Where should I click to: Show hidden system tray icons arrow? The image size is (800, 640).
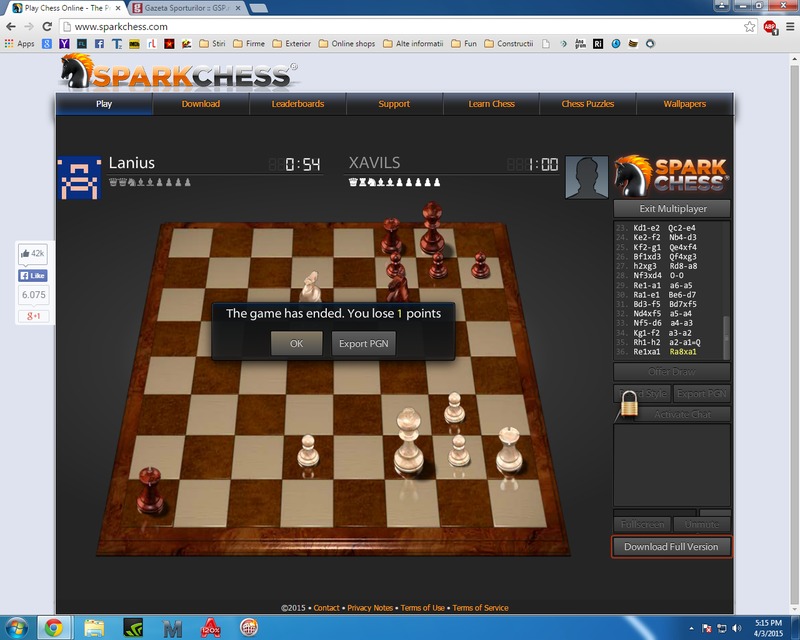(x=691, y=628)
